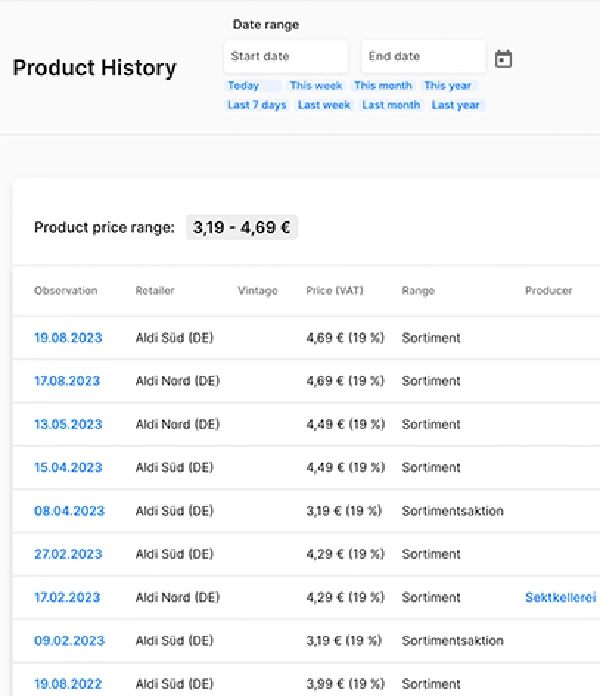Screen dimensions: 600x696
Task: Open the Sektkellerei producer link
Action: [561, 598]
